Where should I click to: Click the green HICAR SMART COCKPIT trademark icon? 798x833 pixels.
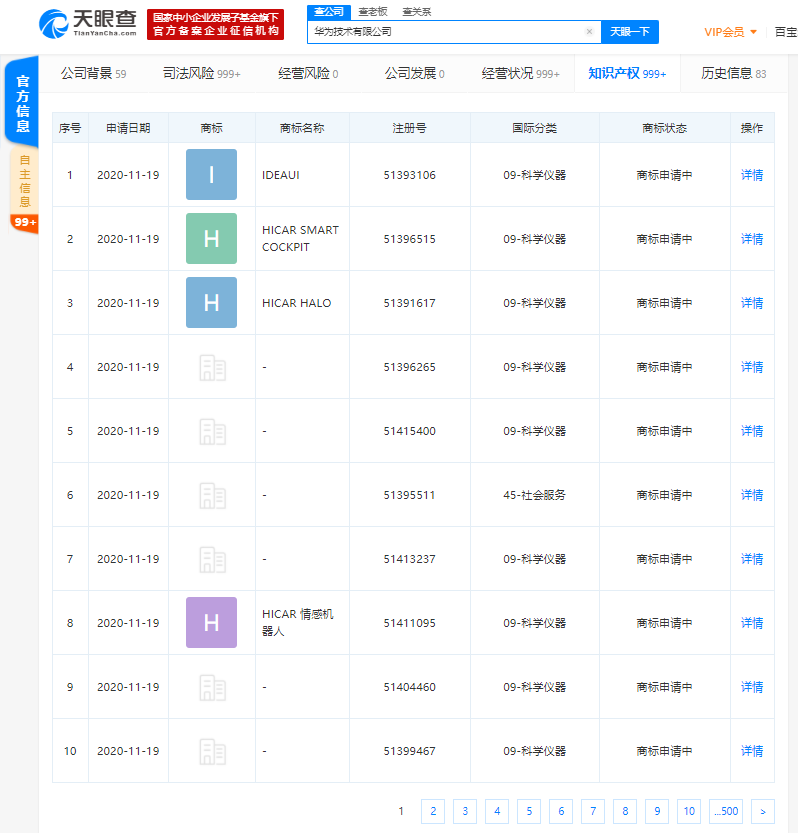click(211, 239)
